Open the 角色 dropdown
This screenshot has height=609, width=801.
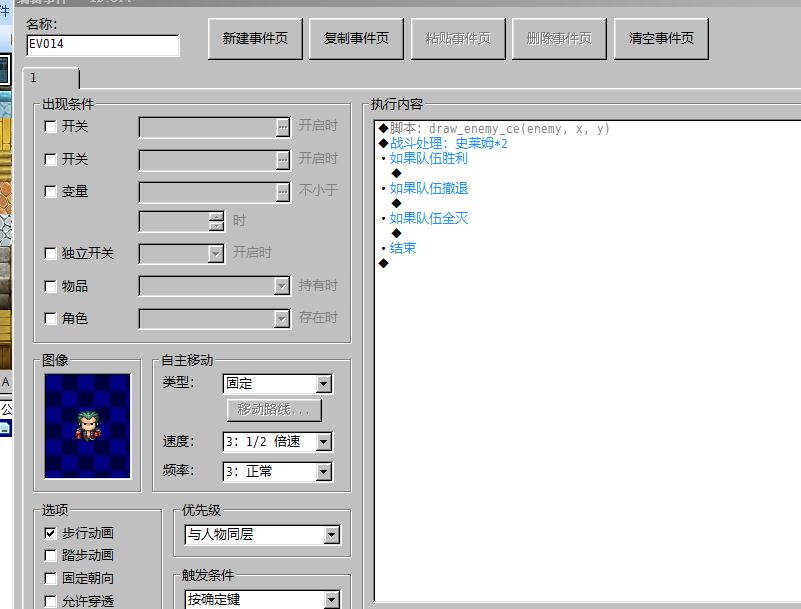coord(281,319)
